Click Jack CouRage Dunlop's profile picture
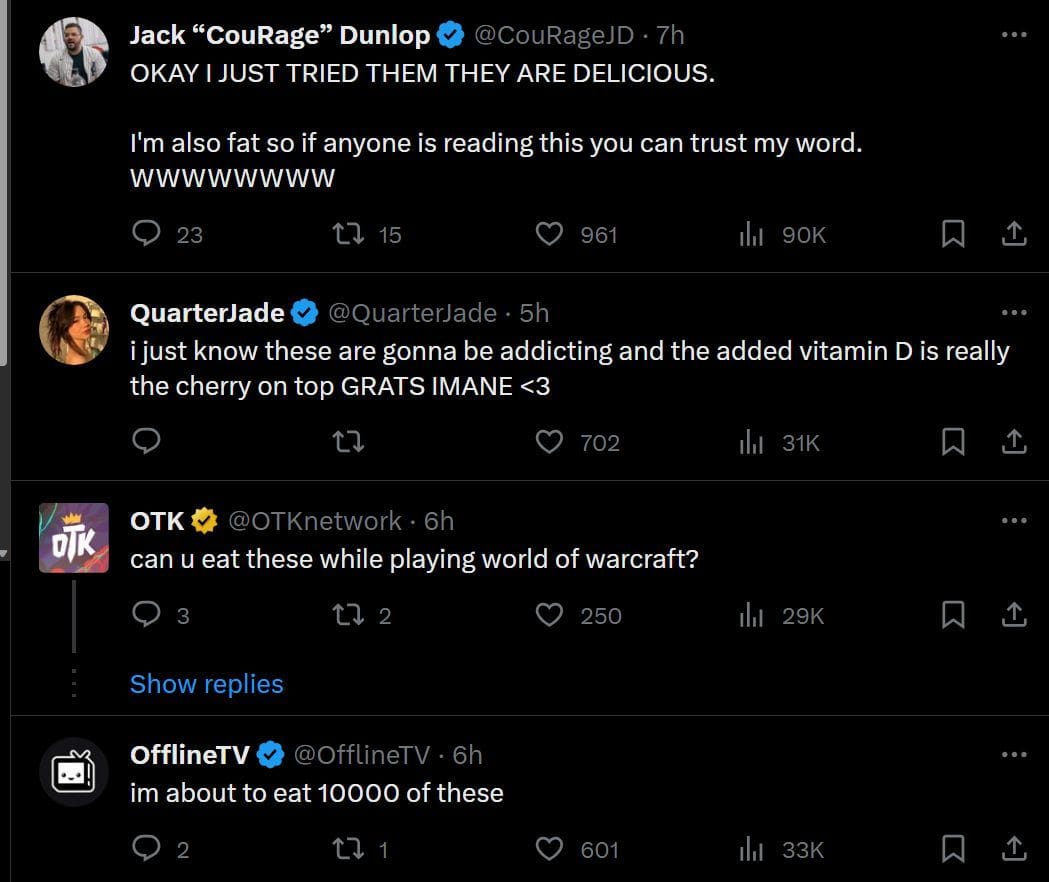This screenshot has width=1049, height=882. [73, 52]
